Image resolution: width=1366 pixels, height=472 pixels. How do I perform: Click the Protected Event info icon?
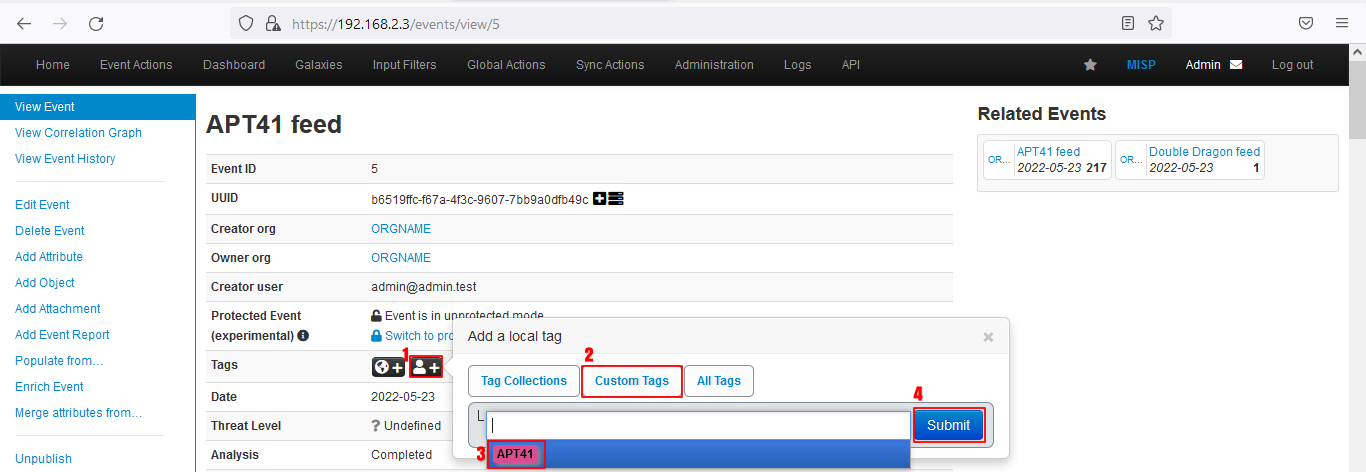[303, 336]
